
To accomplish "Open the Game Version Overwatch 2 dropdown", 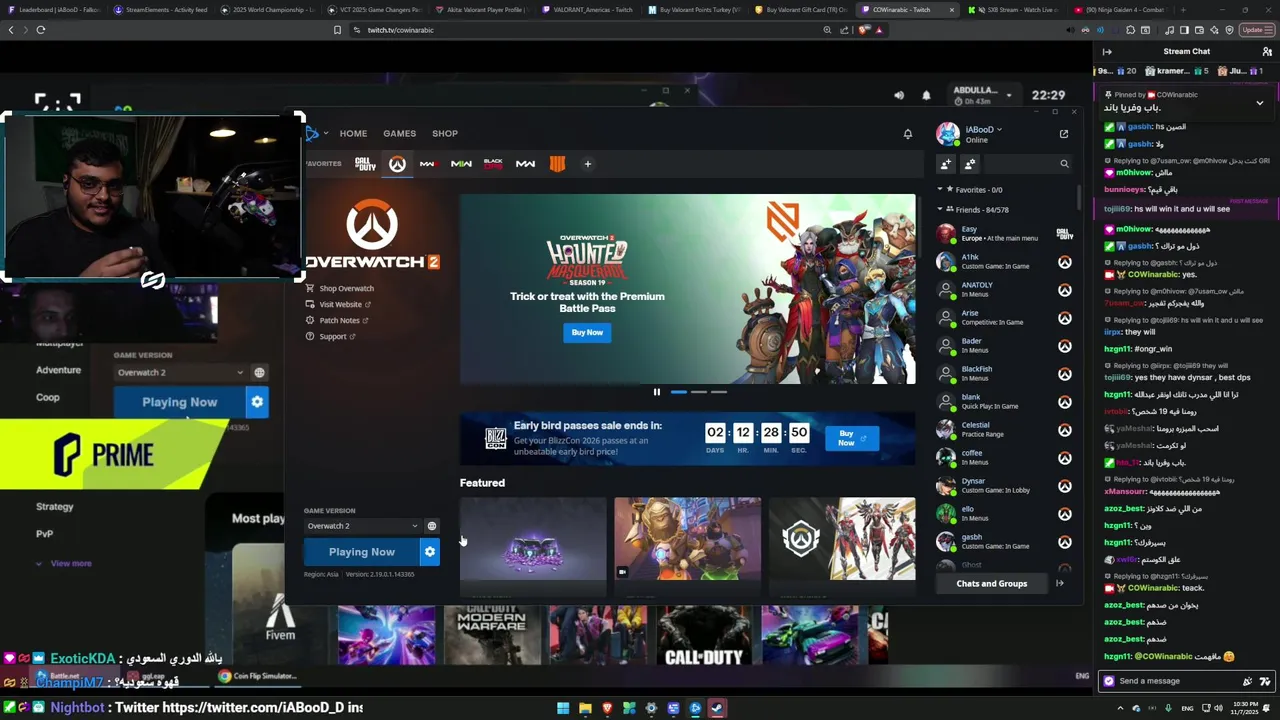I will point(362,526).
